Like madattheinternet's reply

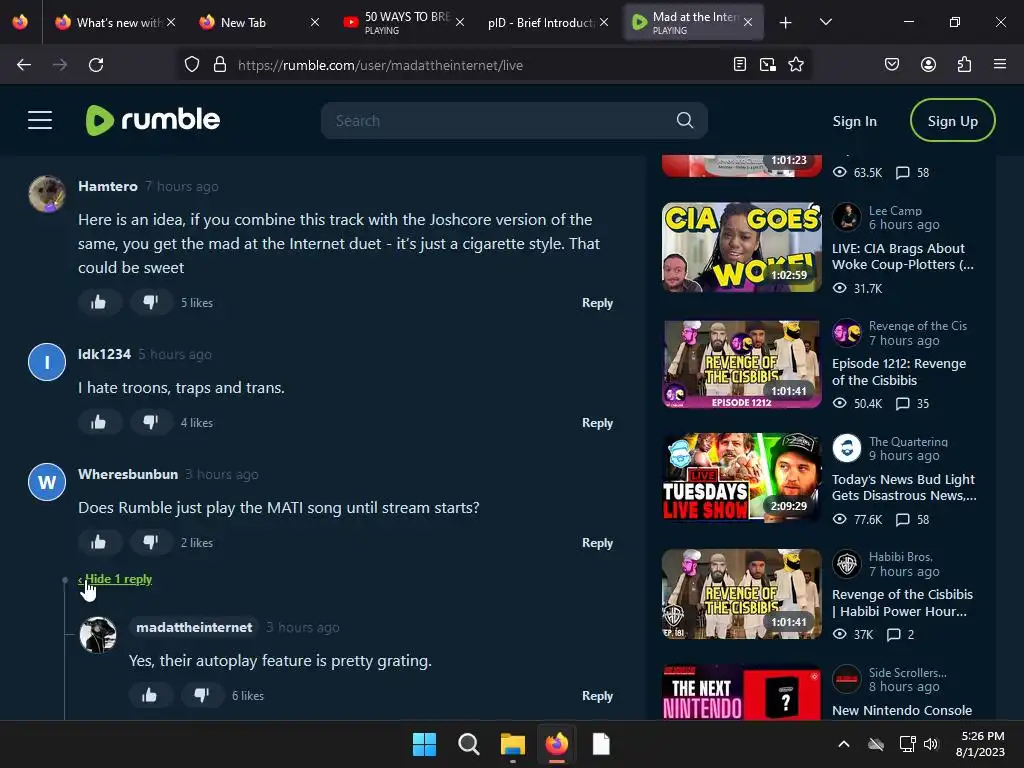point(150,696)
